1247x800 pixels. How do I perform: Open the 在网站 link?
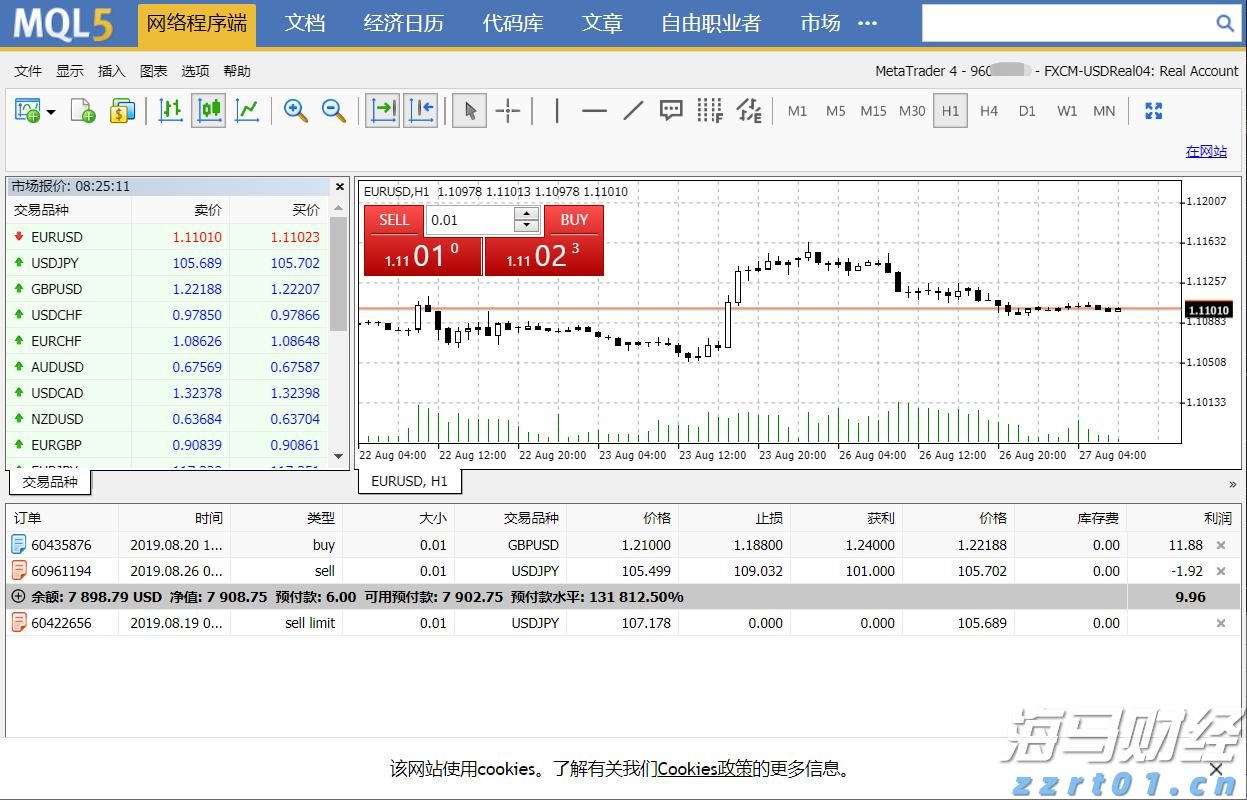tap(1206, 151)
